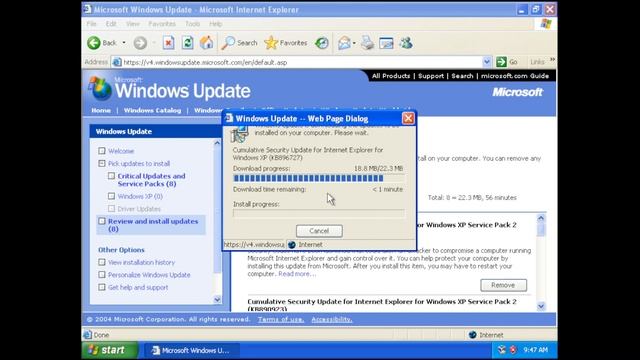Click the dialog's computer download icon

coord(239,134)
